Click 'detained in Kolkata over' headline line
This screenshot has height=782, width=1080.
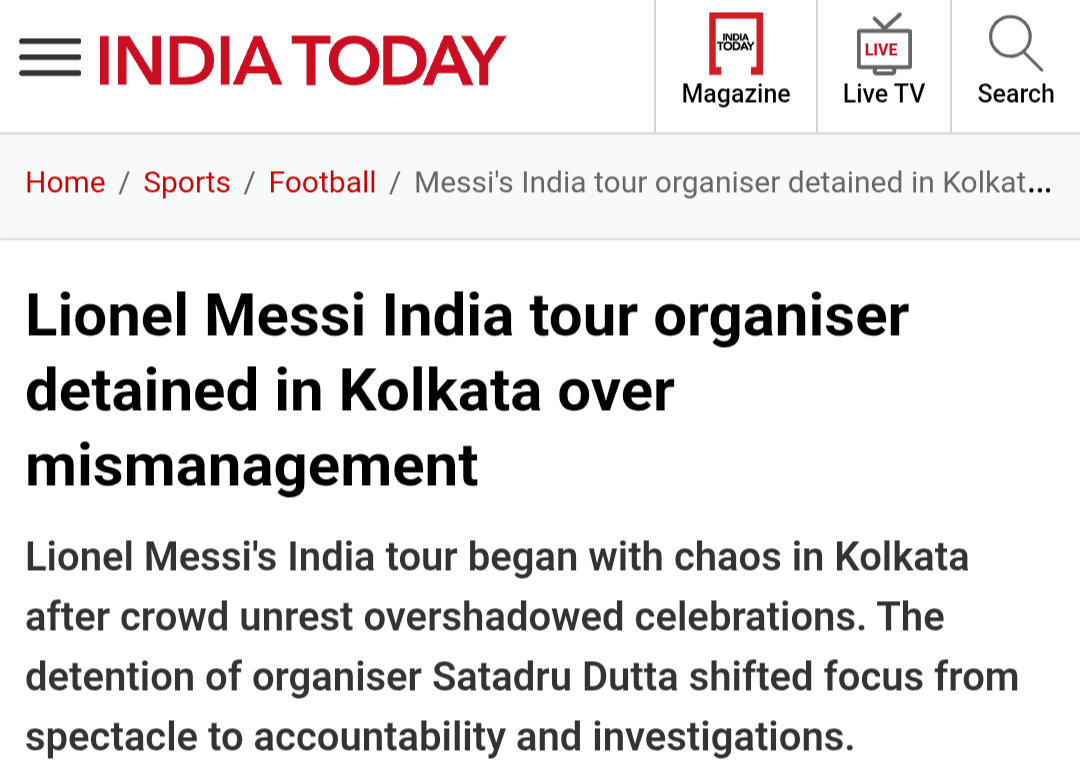[x=350, y=390]
